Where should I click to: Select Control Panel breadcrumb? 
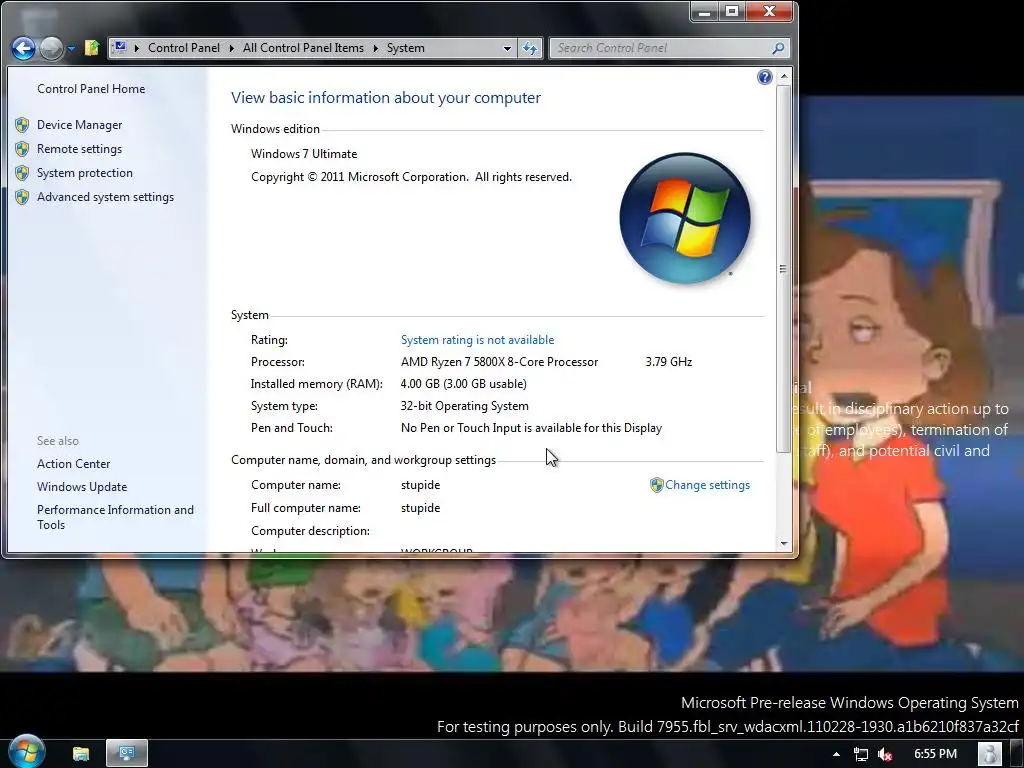click(x=184, y=48)
